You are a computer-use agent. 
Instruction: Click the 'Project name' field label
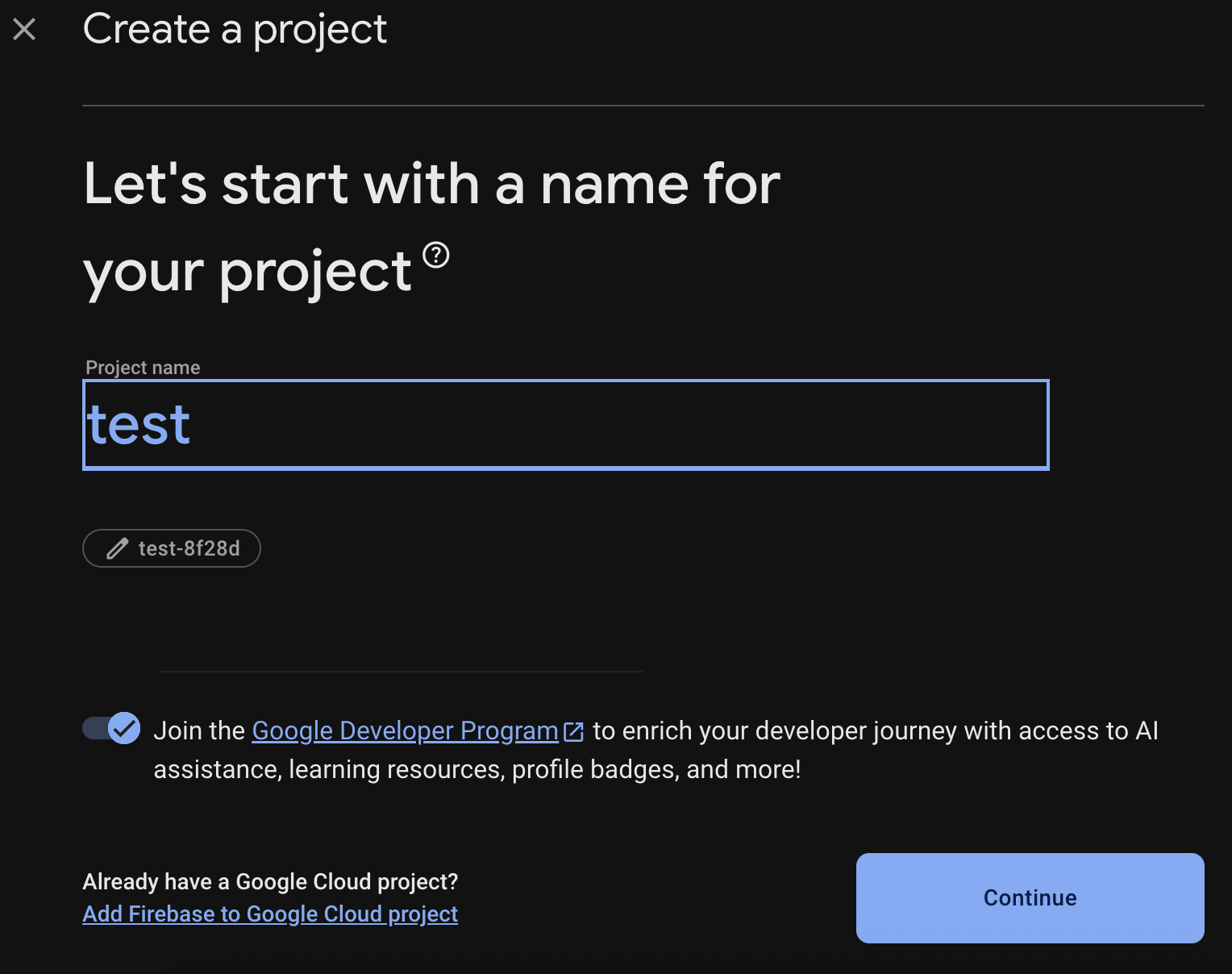(143, 368)
